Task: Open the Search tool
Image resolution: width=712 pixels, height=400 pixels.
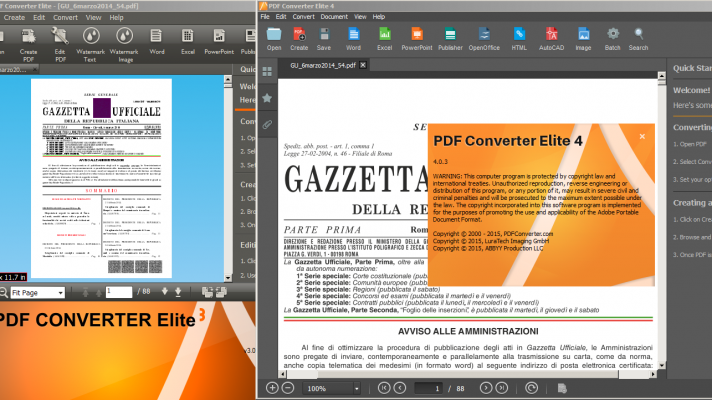Action: click(x=638, y=39)
